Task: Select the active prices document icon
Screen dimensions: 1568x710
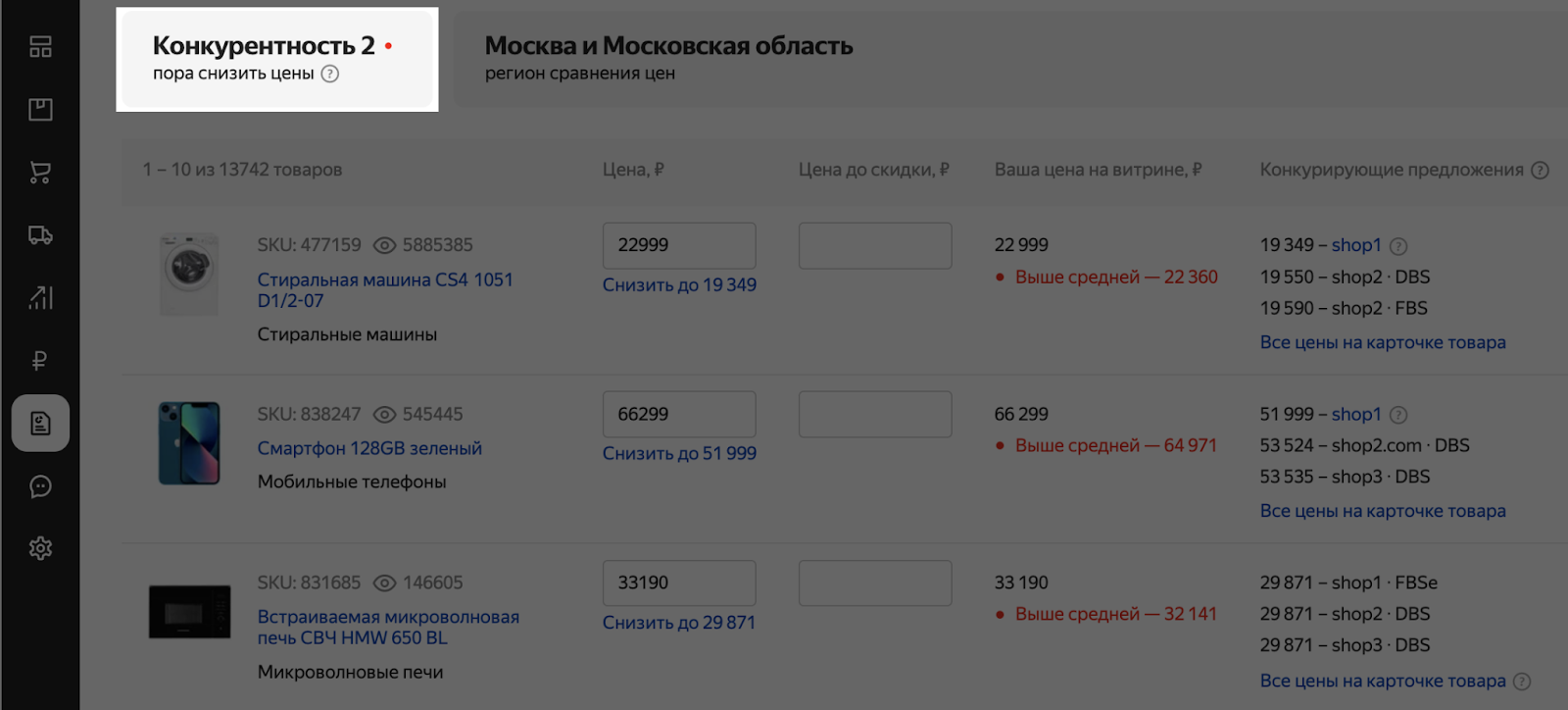Action: click(39, 423)
